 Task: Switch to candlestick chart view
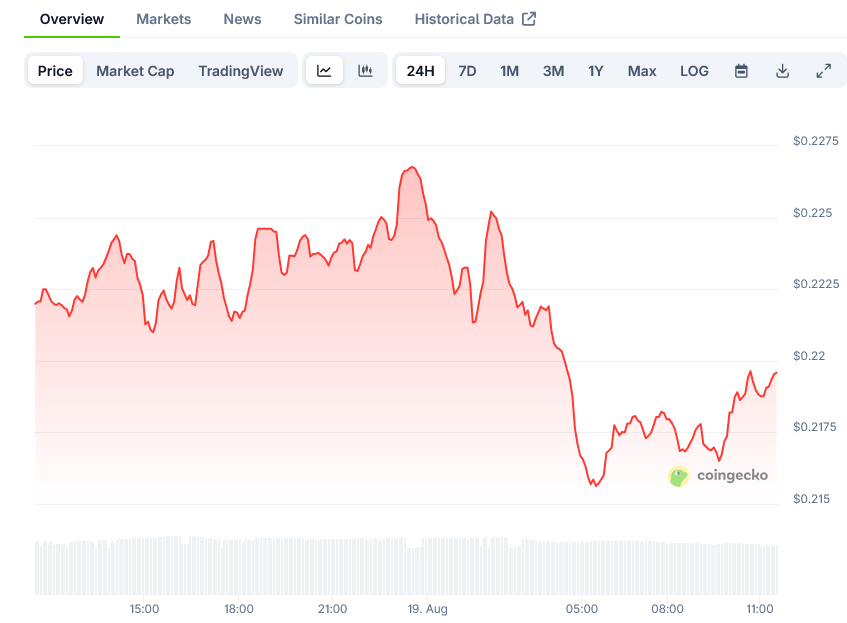click(x=365, y=71)
